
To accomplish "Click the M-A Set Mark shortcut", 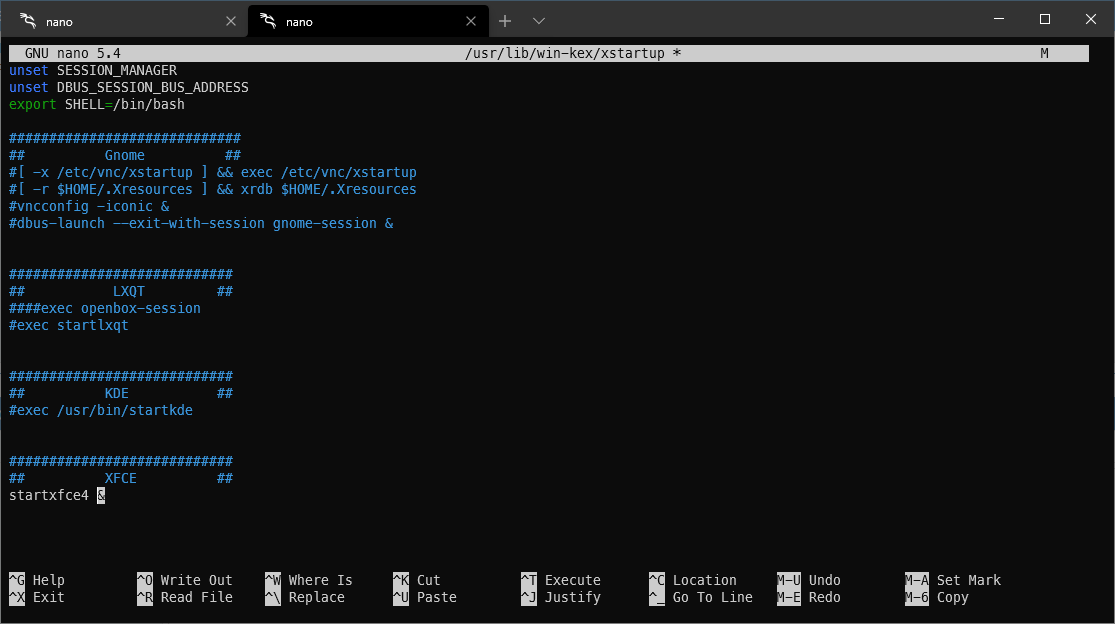I will tap(953, 580).
